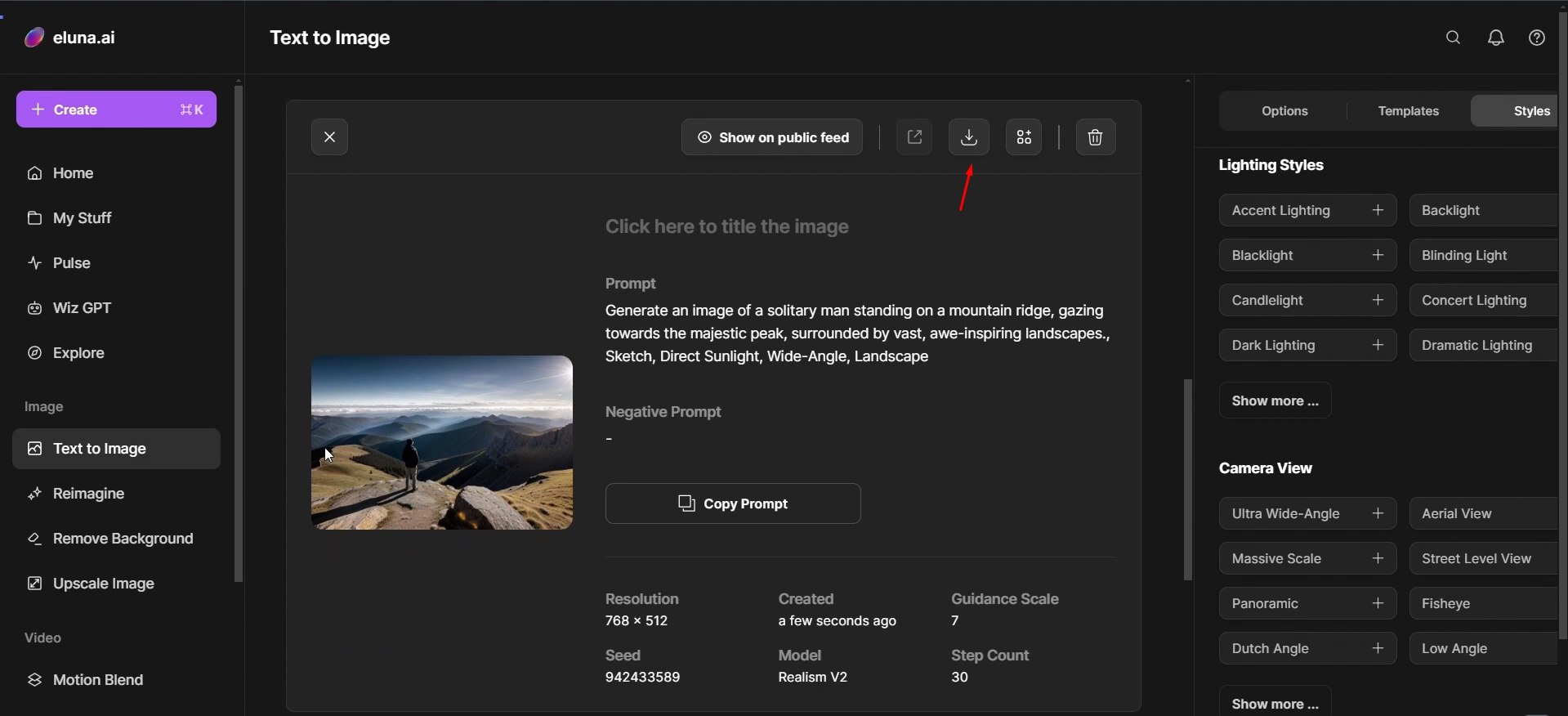Toggle Show on public feed
The height and width of the screenshot is (716, 1568).
tap(772, 137)
